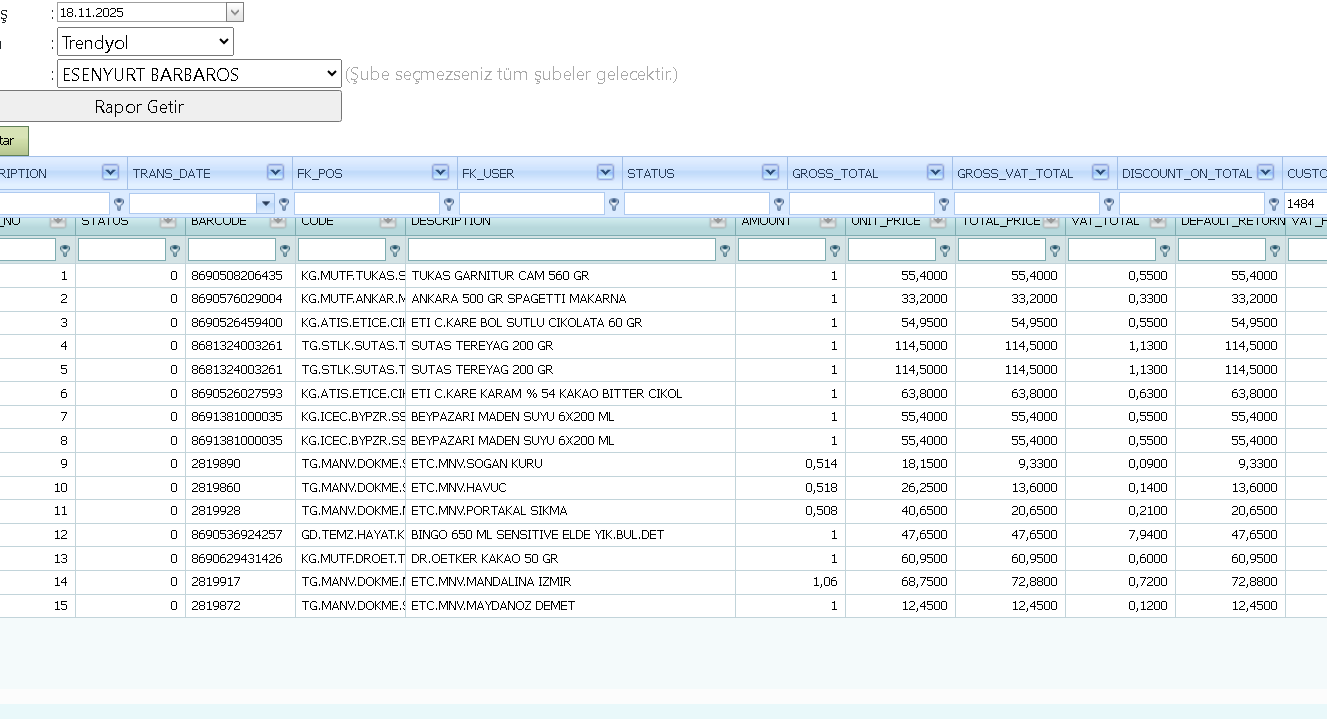Click the filter icon under GROSS_TOTAL
This screenshot has height=719, width=1327.
tap(943, 204)
